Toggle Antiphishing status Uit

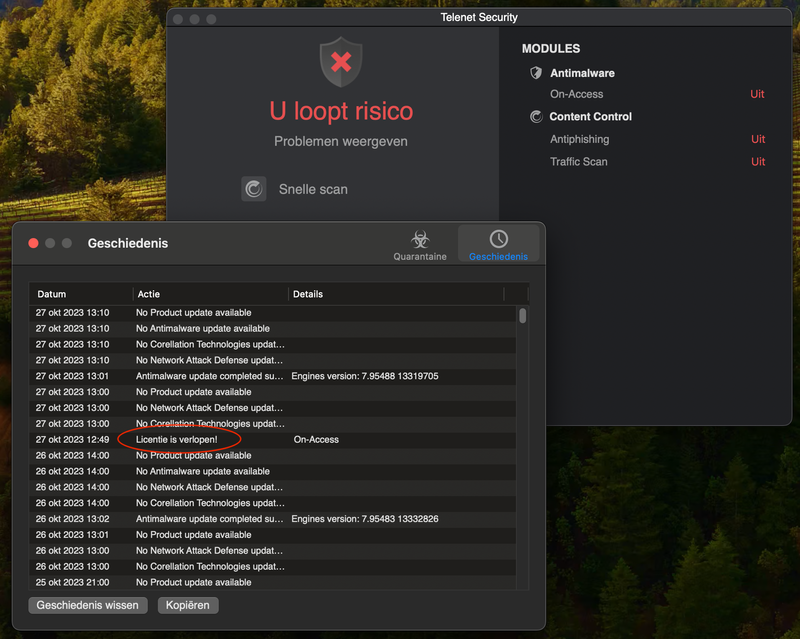[x=757, y=140]
